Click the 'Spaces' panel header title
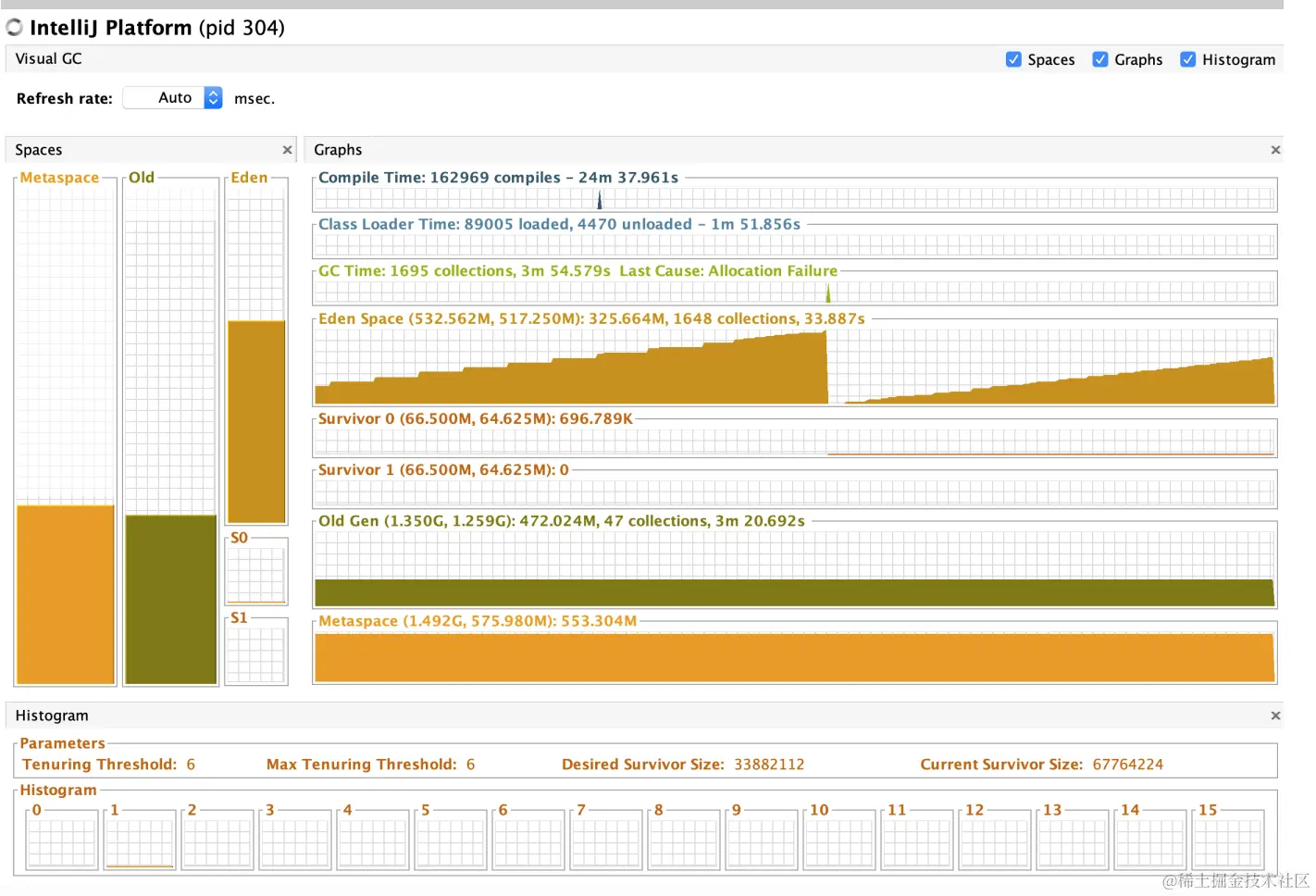Image resolution: width=1316 pixels, height=896 pixels. [x=39, y=150]
